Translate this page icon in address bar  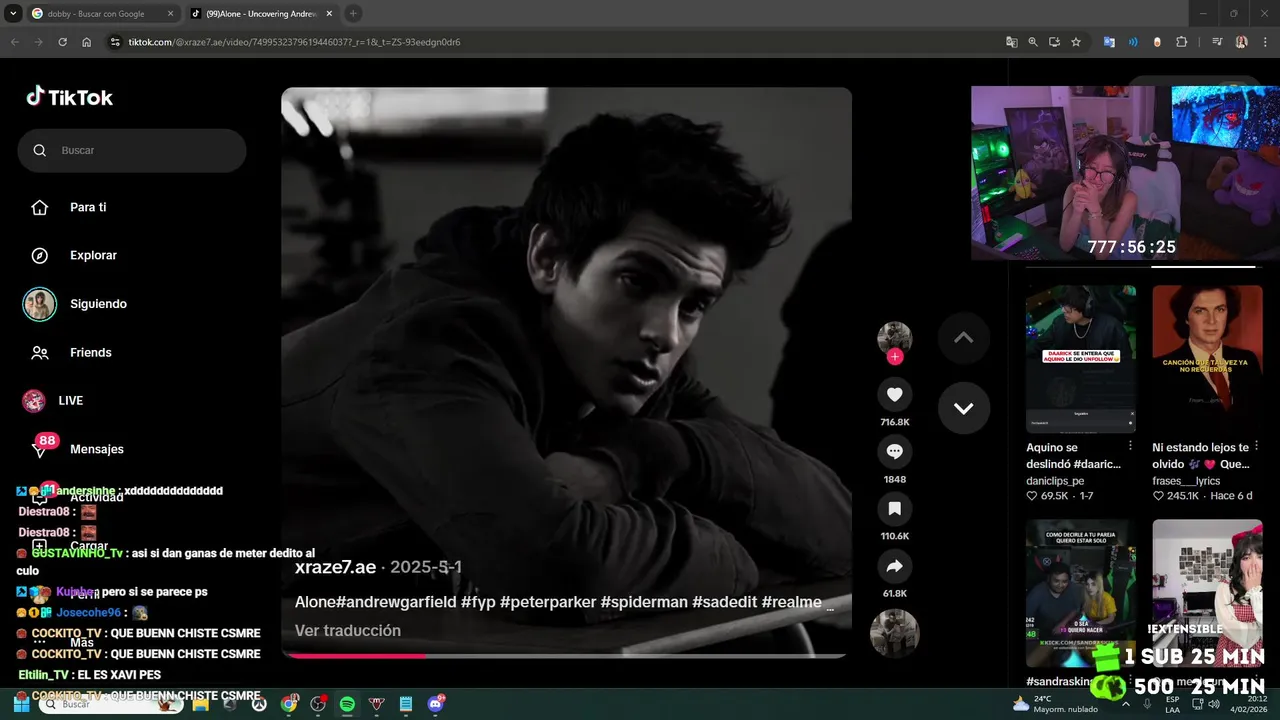tap(1012, 42)
